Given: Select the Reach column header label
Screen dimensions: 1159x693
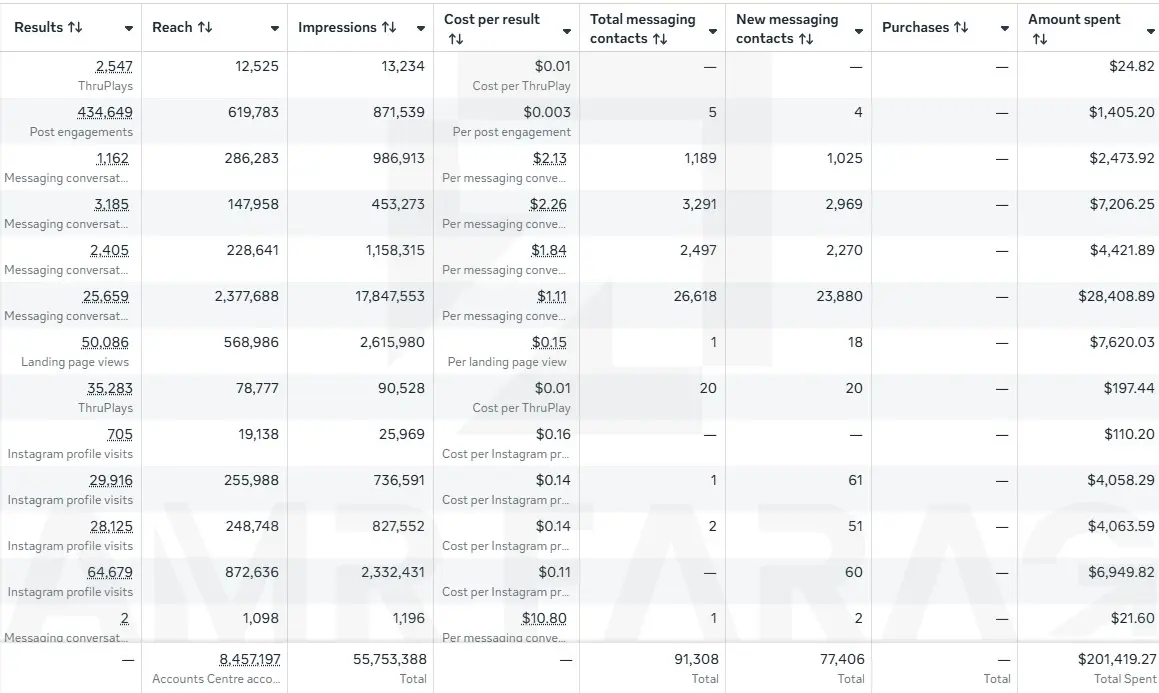Looking at the screenshot, I should point(172,27).
